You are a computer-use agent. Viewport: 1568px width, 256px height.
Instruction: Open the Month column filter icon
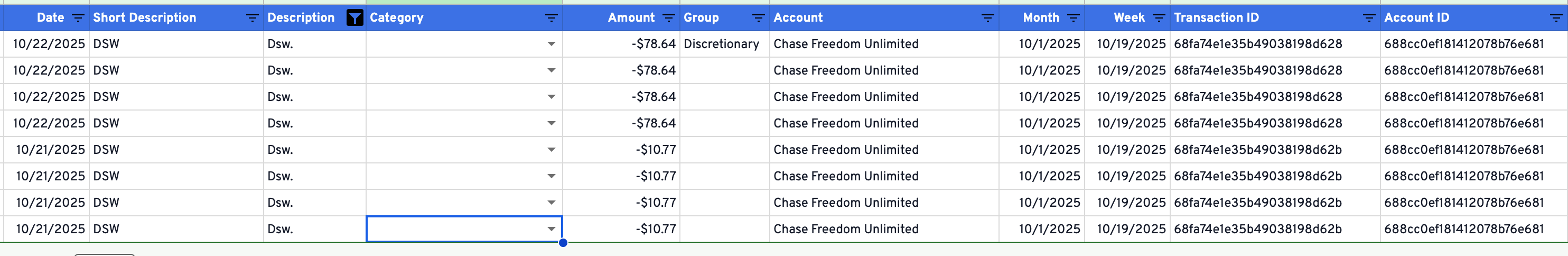[x=1073, y=19]
